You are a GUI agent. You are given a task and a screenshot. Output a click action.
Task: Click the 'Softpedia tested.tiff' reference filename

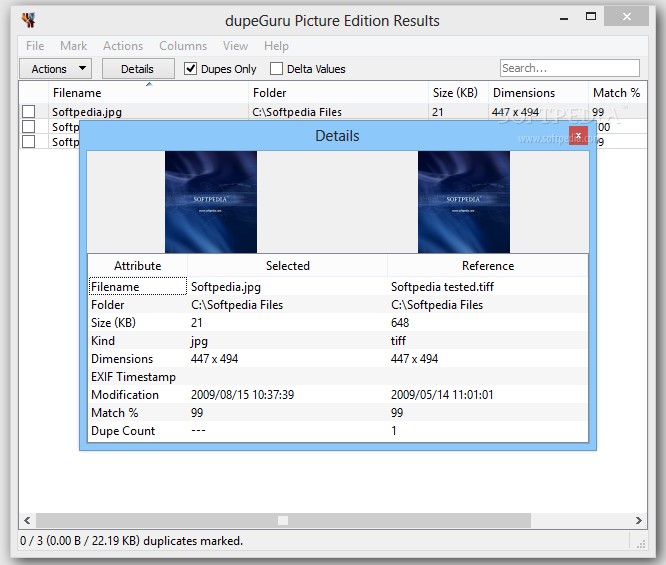pos(442,287)
